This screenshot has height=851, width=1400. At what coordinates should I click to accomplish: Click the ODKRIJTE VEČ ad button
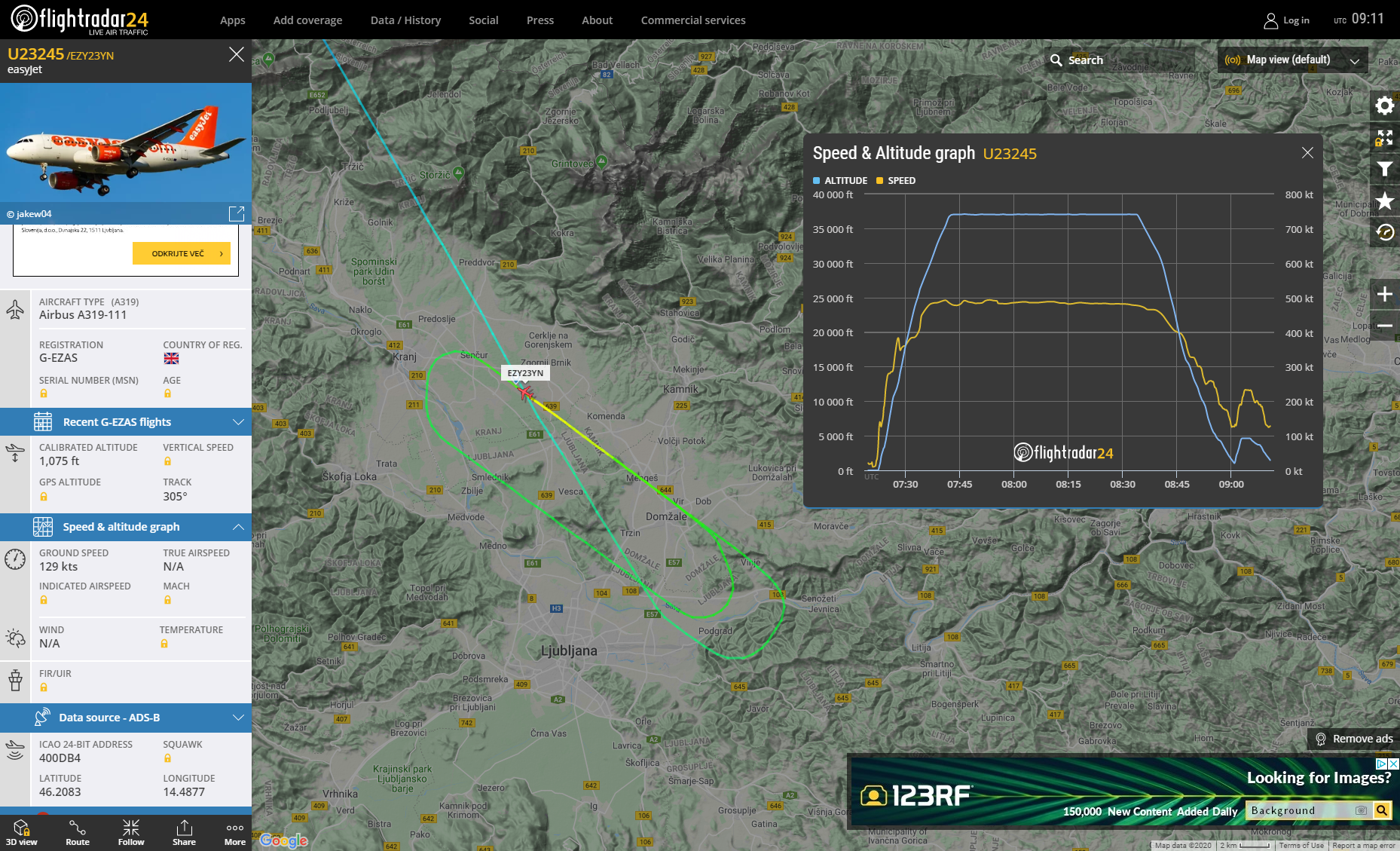(x=181, y=254)
